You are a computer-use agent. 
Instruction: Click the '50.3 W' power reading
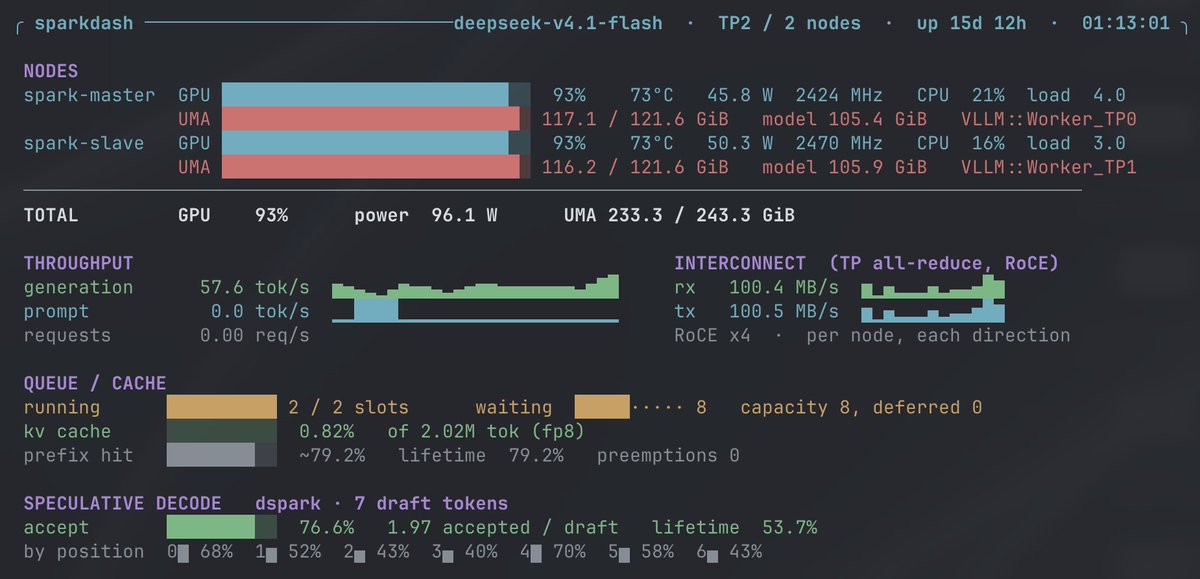point(740,144)
